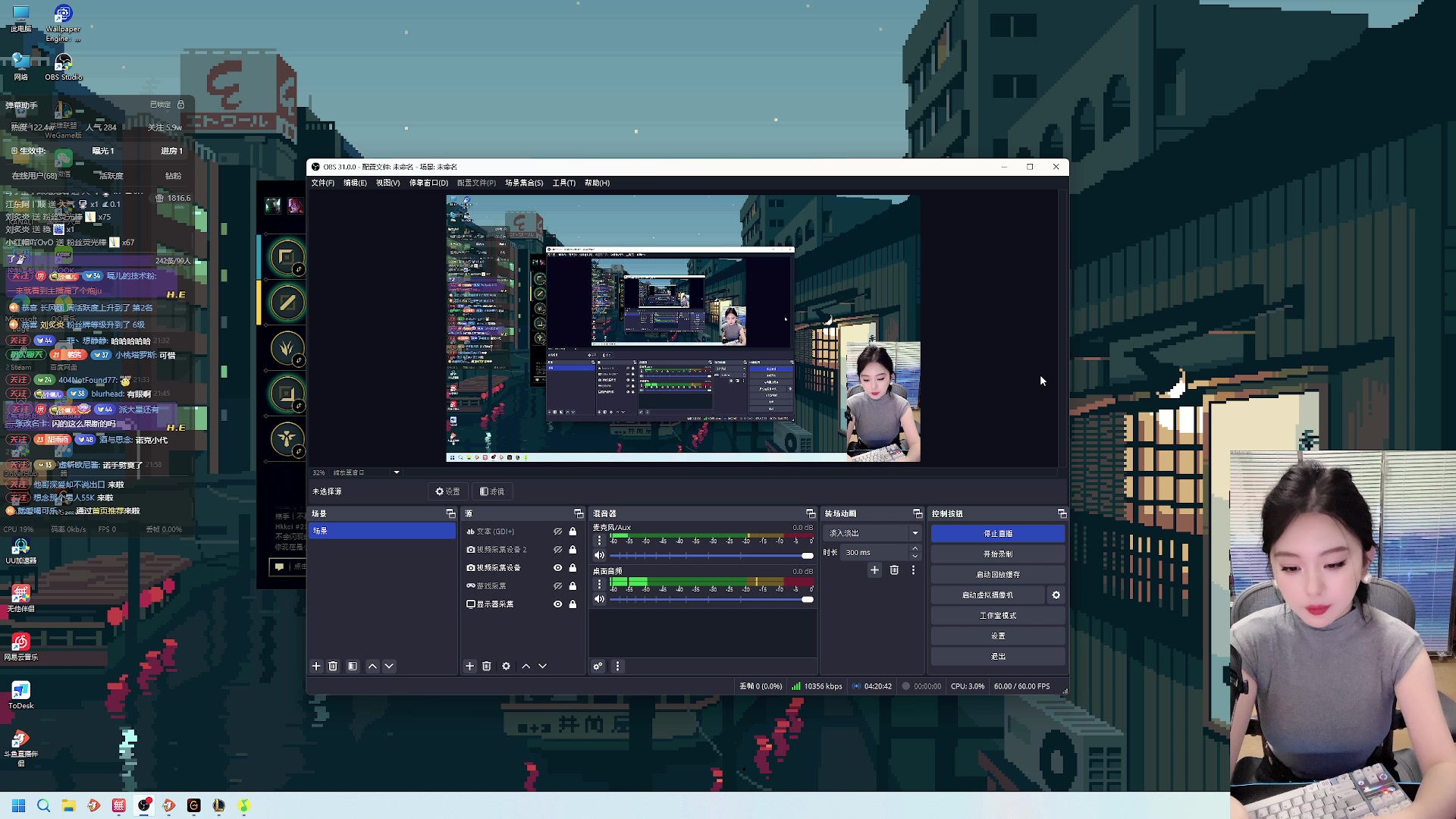The height and width of the screenshot is (819, 1456).
Task: Pop out the 源 dock panel
Action: pyautogui.click(x=579, y=514)
